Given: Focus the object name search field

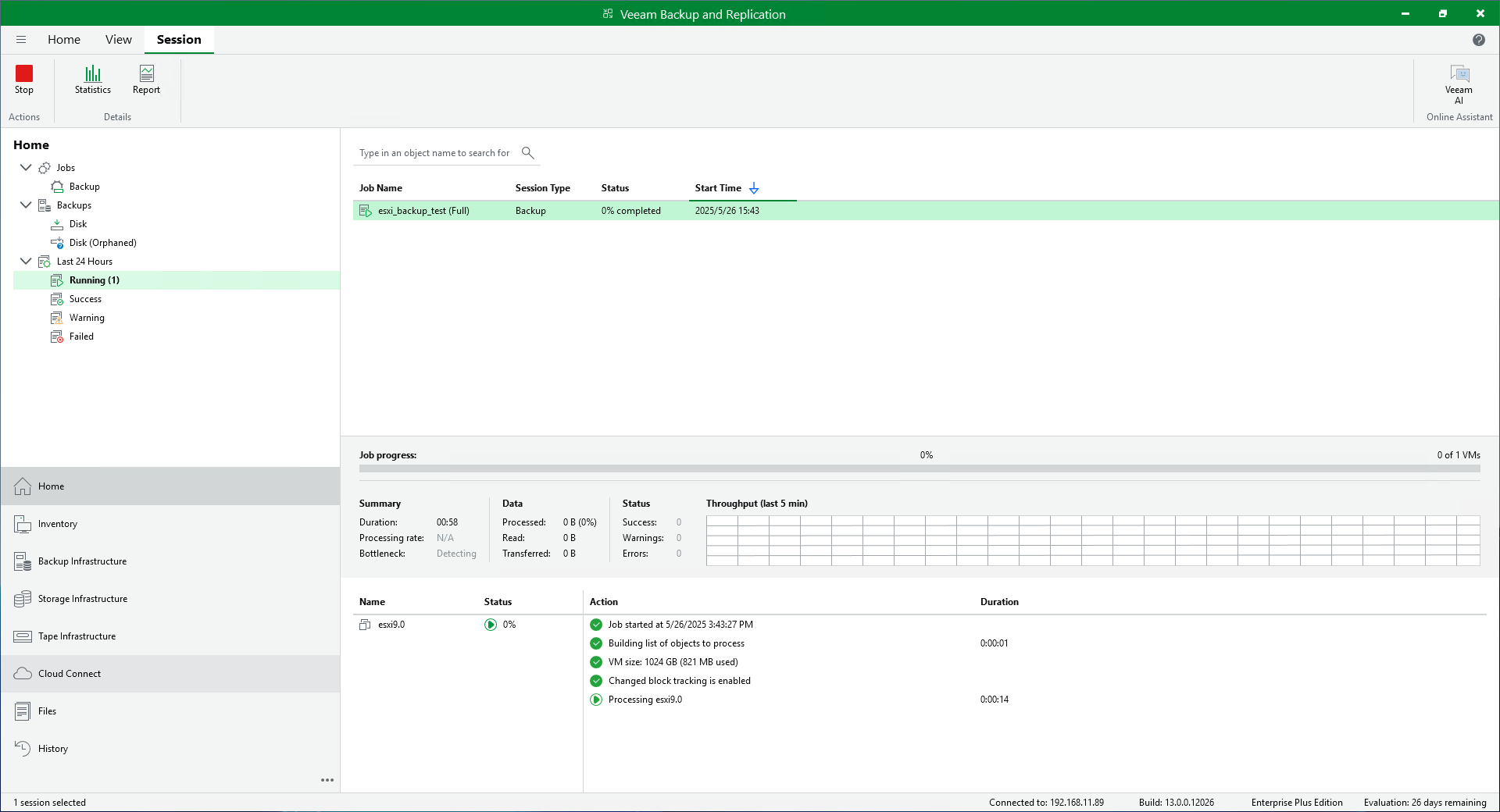Looking at the screenshot, I should (435, 153).
